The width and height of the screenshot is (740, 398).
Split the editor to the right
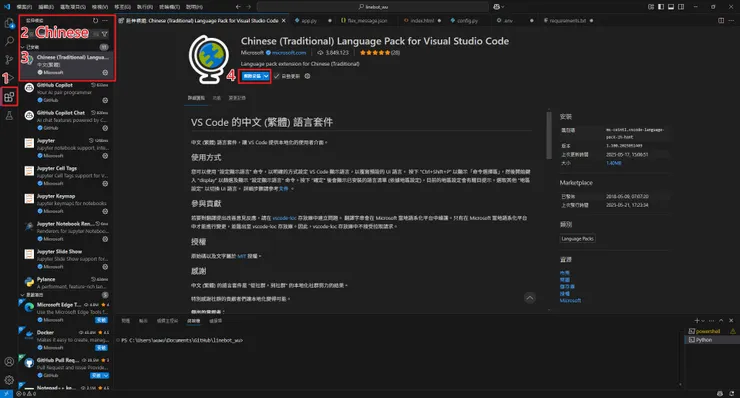click(x=721, y=21)
